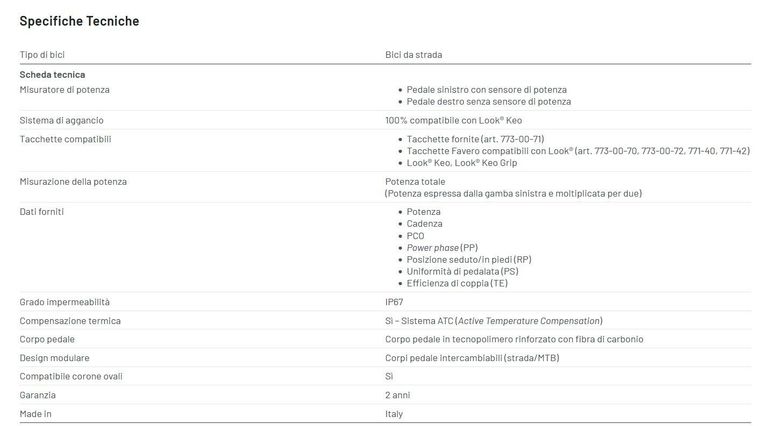Select the Tipo di bici label
Image resolution: width=770 pixels, height=426 pixels.
pos(42,55)
